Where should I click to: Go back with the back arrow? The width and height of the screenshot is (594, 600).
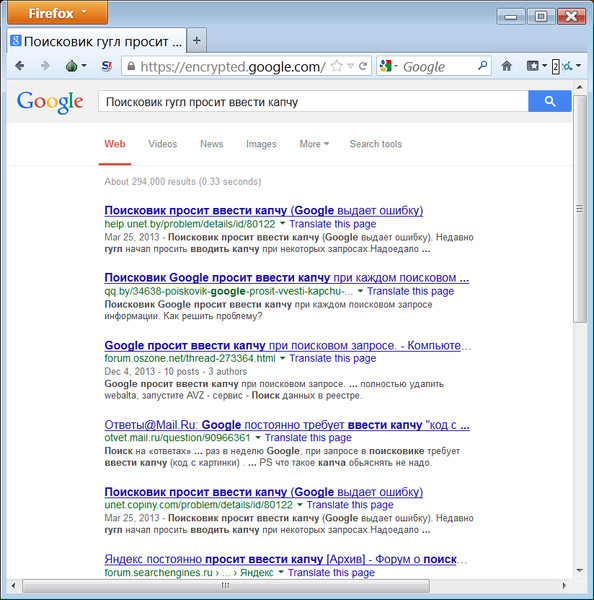pos(20,66)
